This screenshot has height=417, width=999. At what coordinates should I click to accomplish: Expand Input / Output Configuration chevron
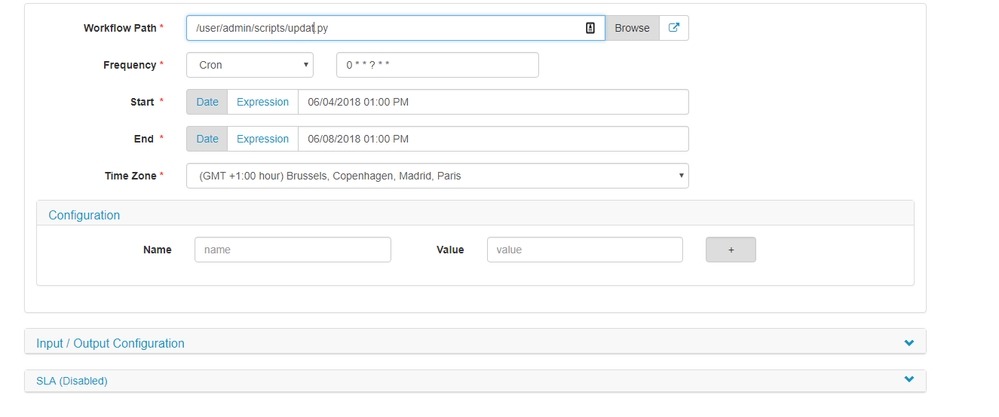(909, 343)
